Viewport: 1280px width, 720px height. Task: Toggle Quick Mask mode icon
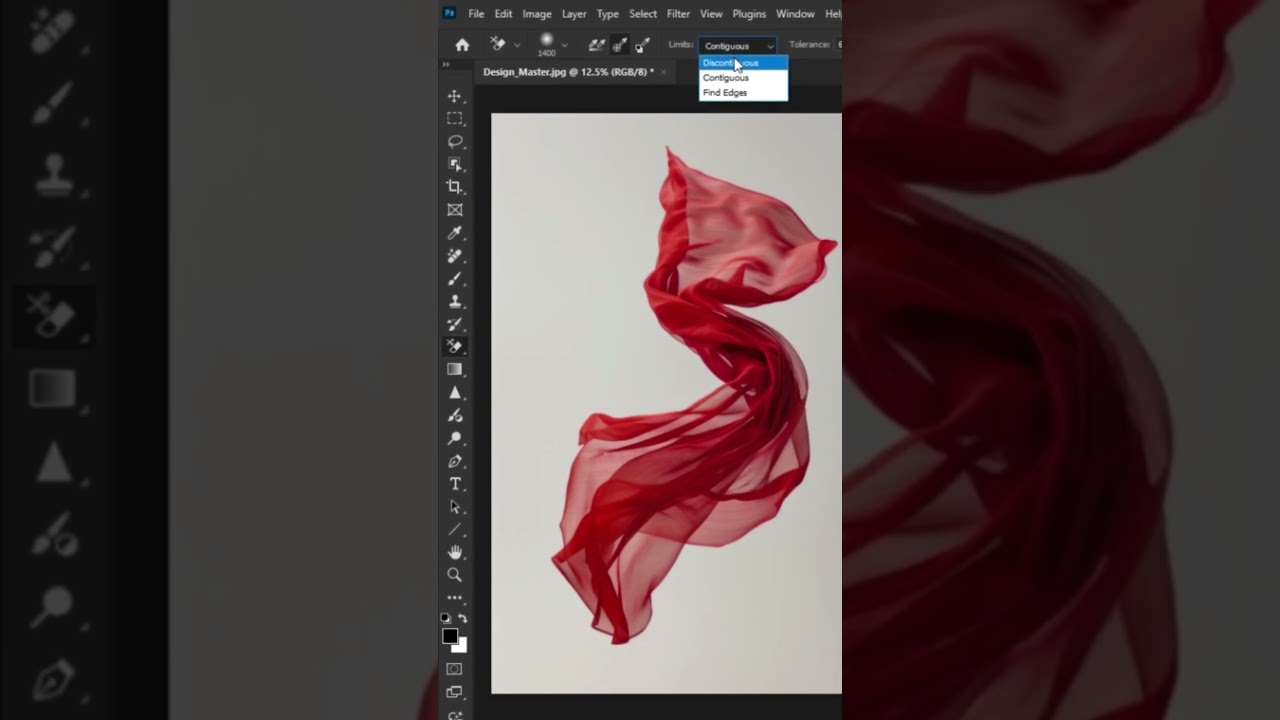[x=455, y=669]
